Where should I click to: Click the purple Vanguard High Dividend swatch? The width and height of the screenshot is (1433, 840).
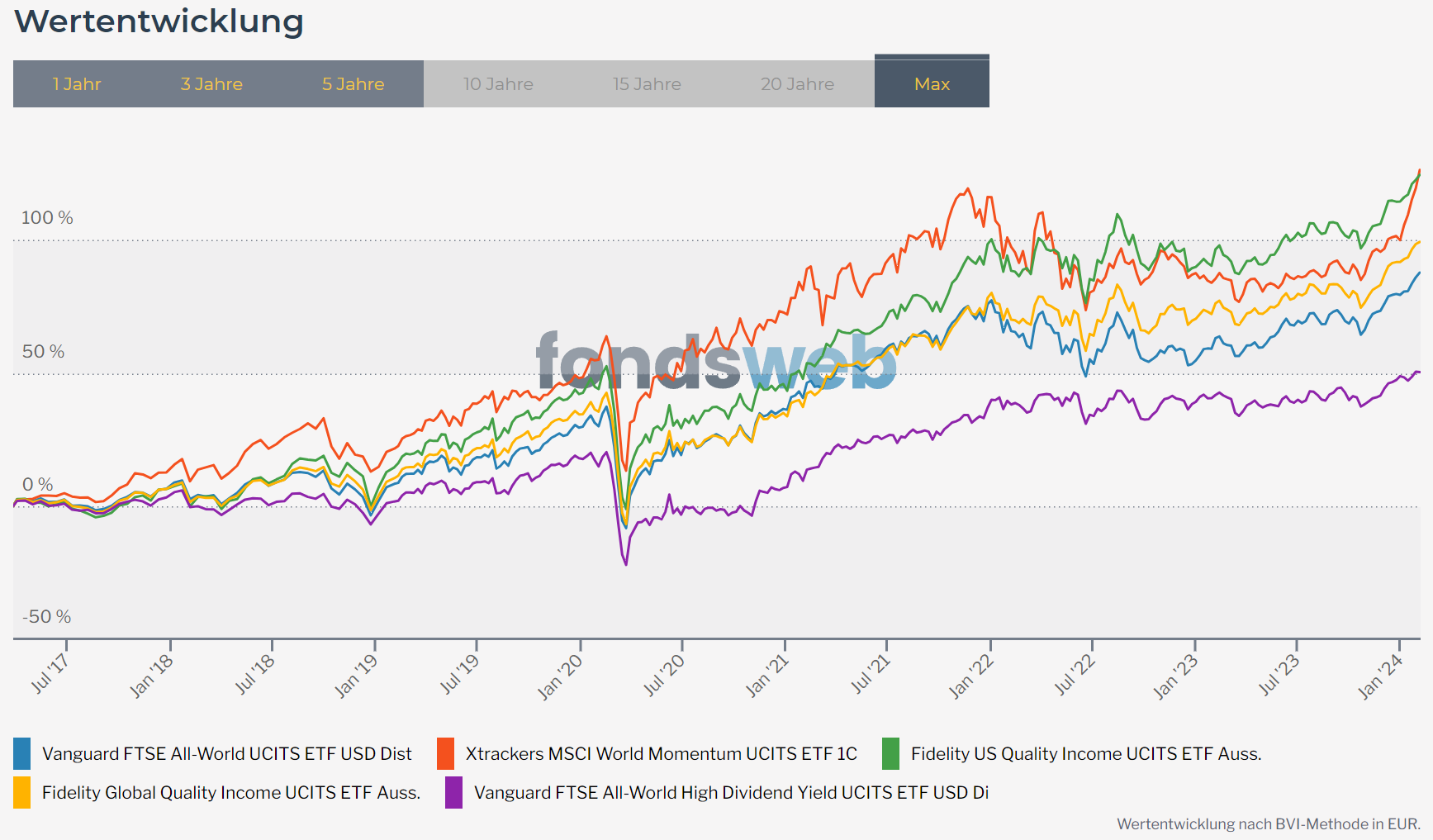point(453,792)
